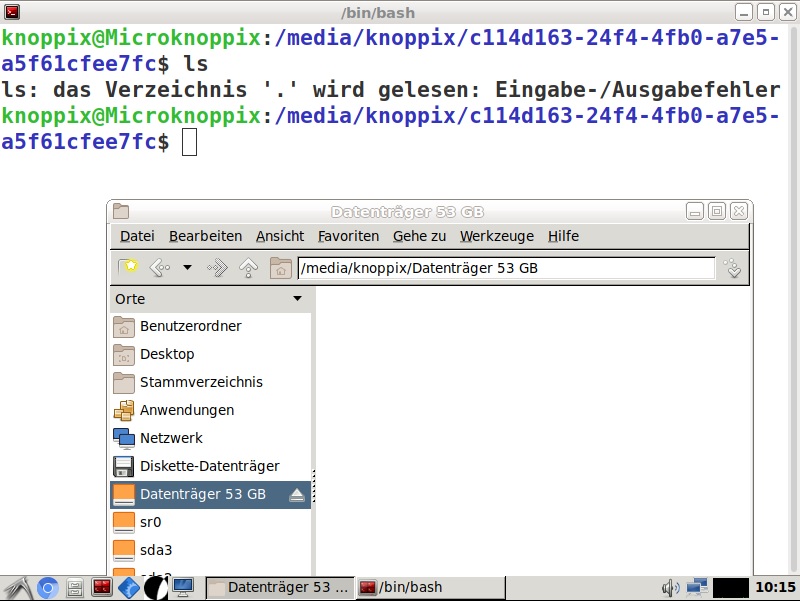This screenshot has width=800, height=601.
Task: Open Diskette-Datenträger in the places list
Action: 209,466
